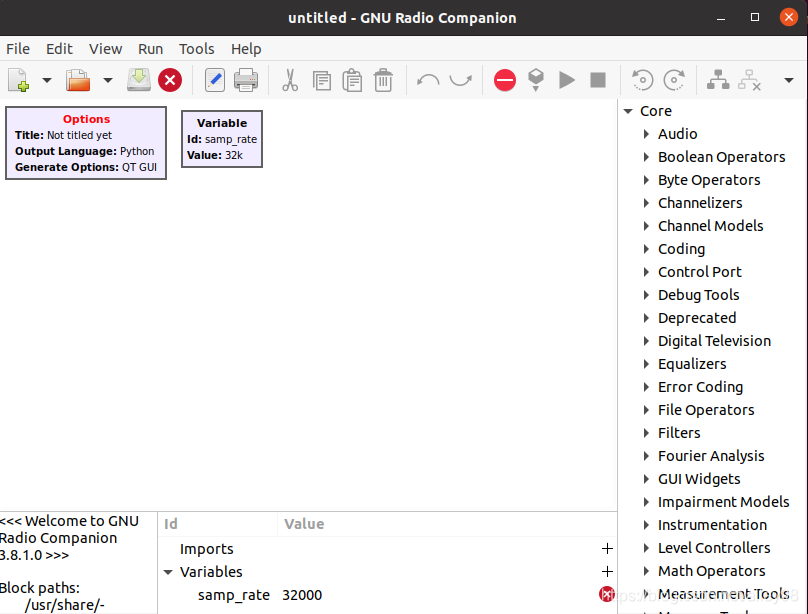Enable selected block with hierarchy icon
This screenshot has width=808, height=614.
(x=718, y=80)
